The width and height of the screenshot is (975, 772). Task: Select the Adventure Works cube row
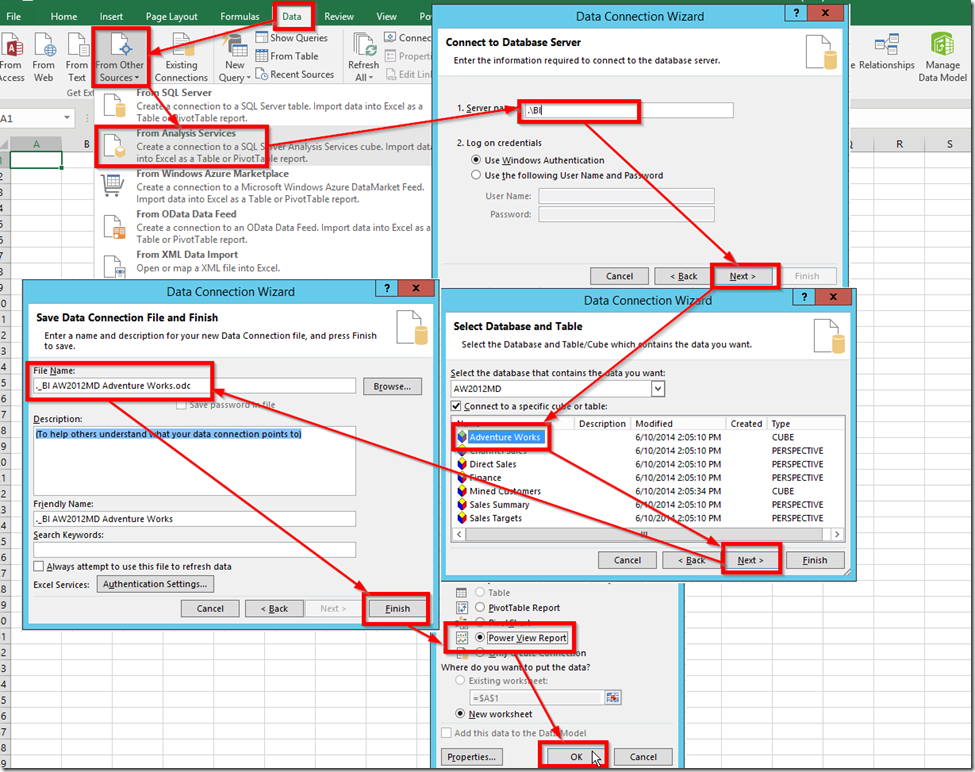(650, 437)
